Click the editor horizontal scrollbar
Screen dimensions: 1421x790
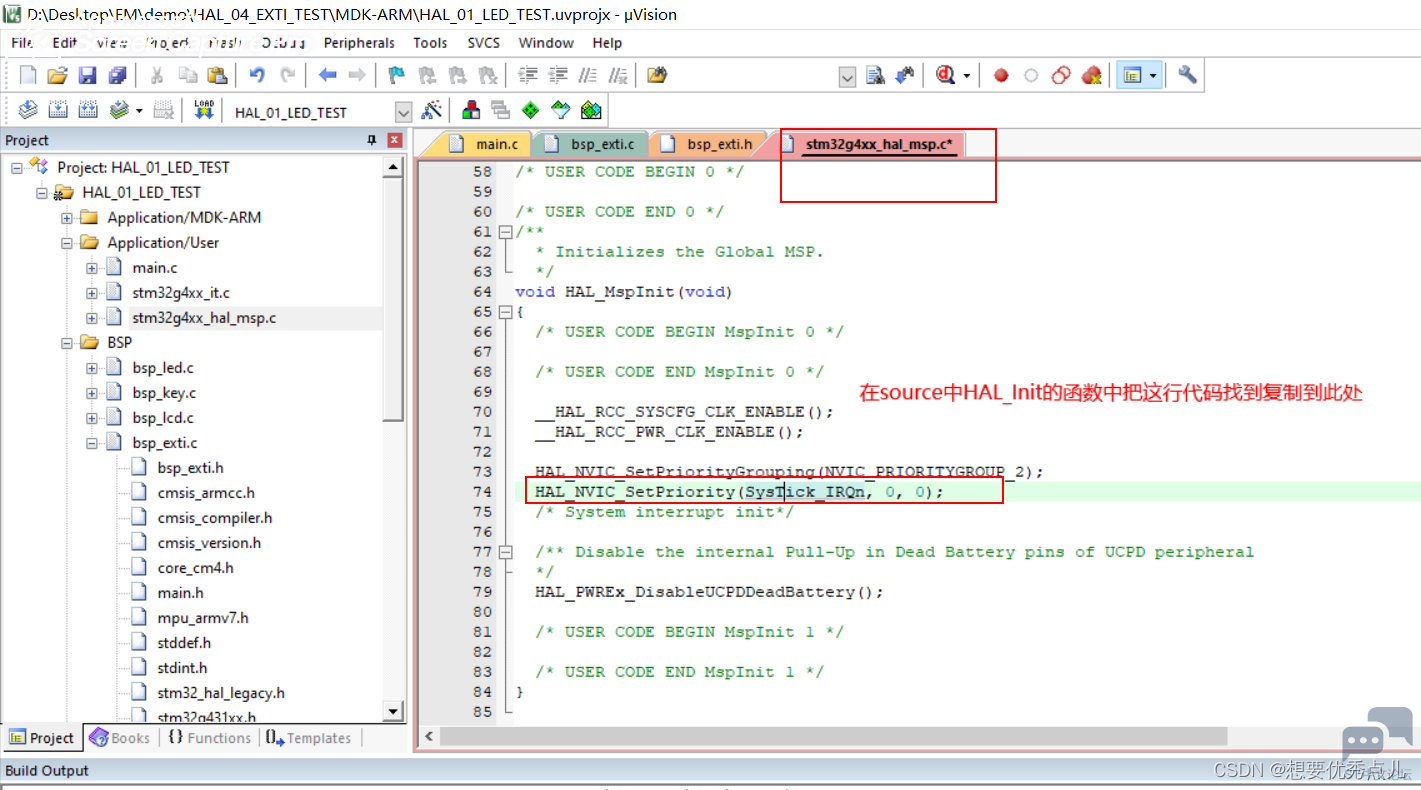click(x=833, y=736)
